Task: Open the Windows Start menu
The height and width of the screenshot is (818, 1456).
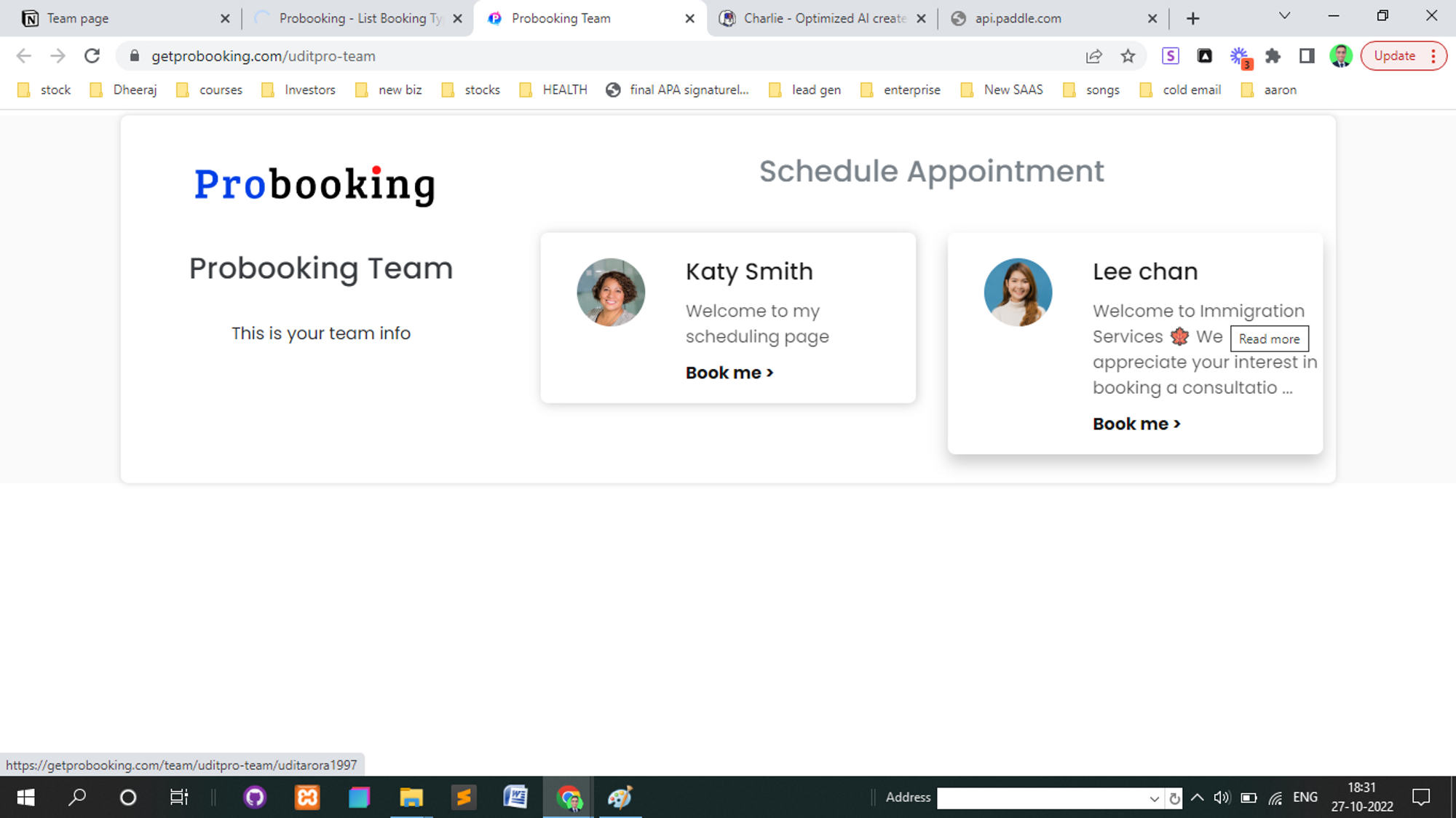Action: pos(25,798)
